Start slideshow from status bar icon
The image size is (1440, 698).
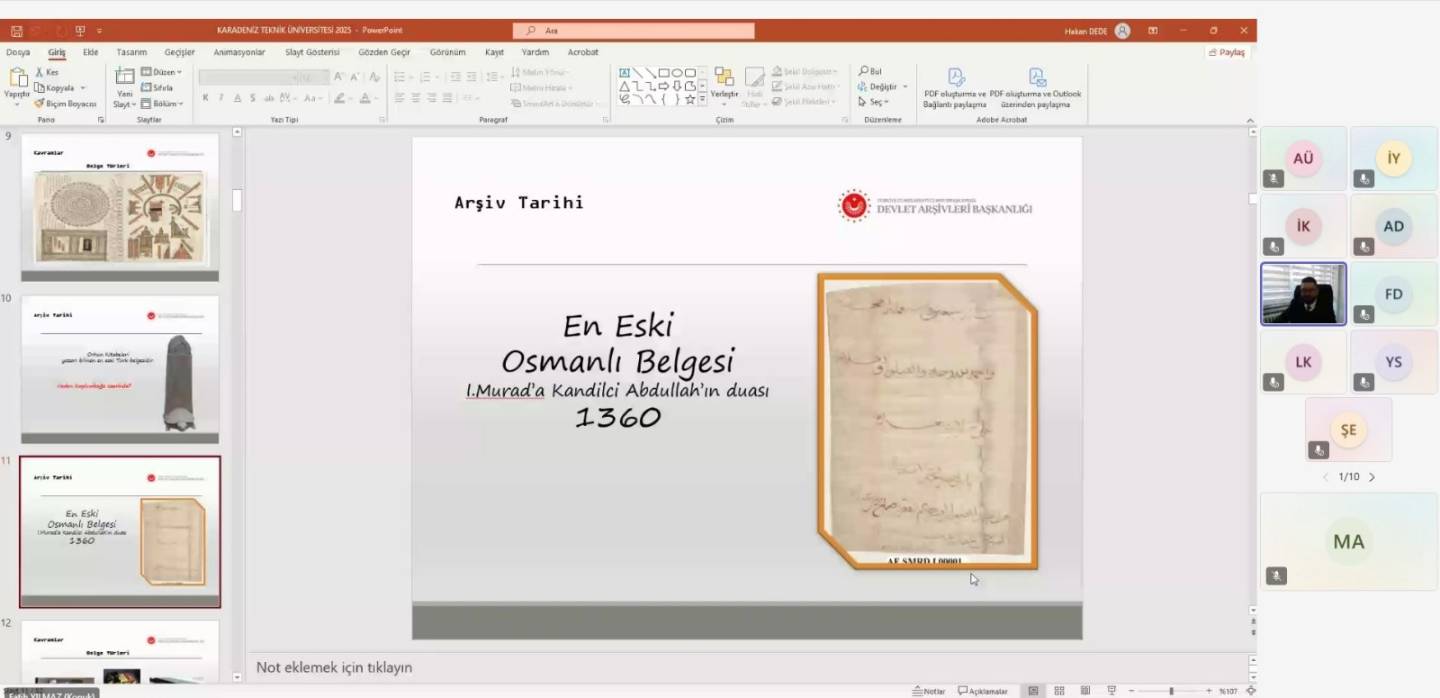pos(1111,691)
